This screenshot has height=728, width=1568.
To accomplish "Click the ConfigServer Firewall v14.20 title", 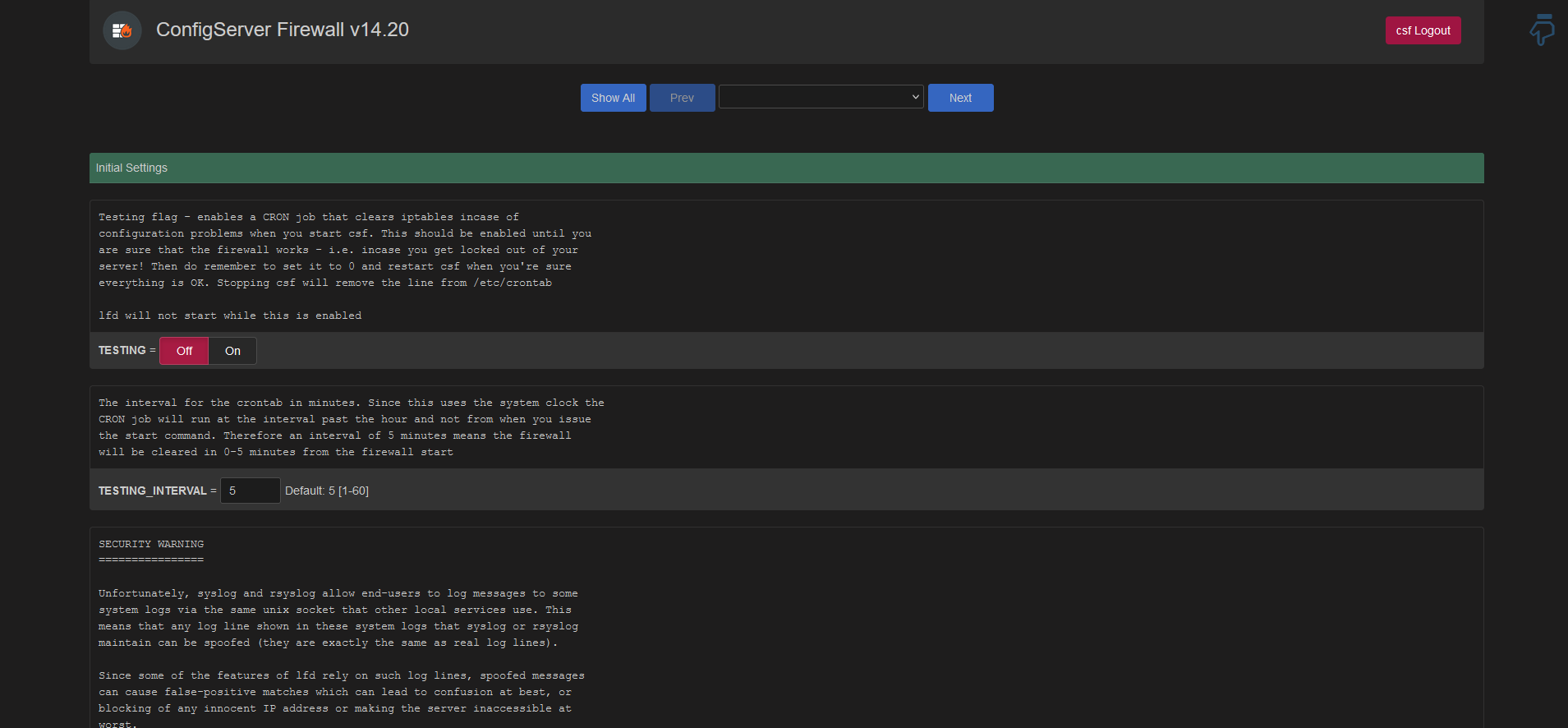I will 283,30.
